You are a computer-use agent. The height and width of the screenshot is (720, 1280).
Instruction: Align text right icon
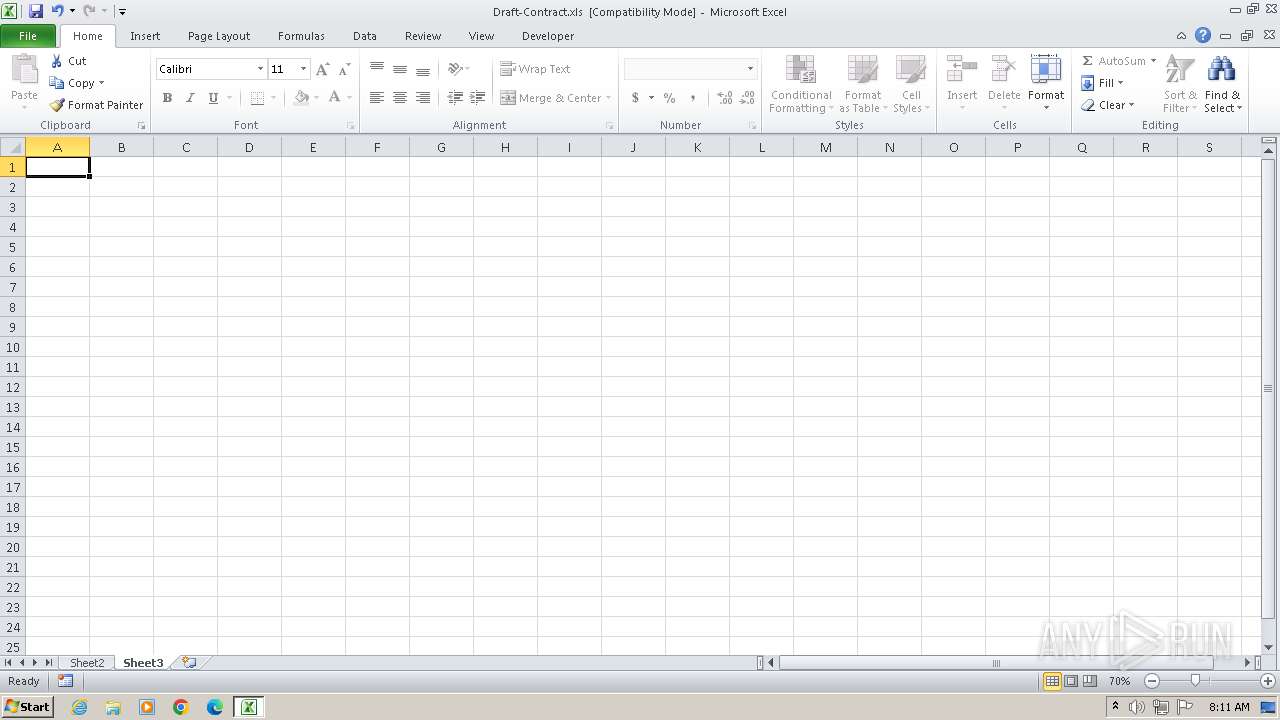click(423, 98)
